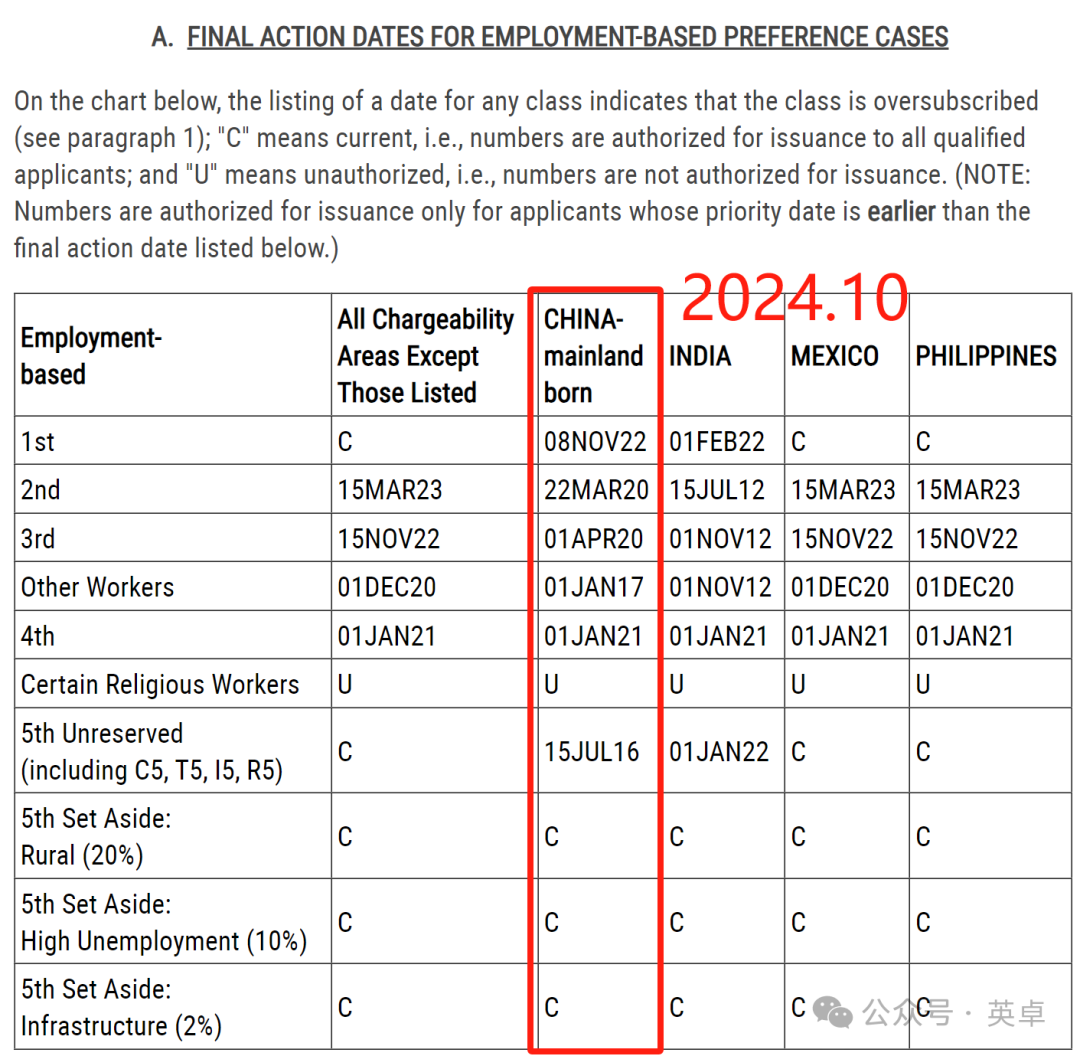Click the '5th Set Aside: High Unemployment (10%)' label

click(x=164, y=922)
